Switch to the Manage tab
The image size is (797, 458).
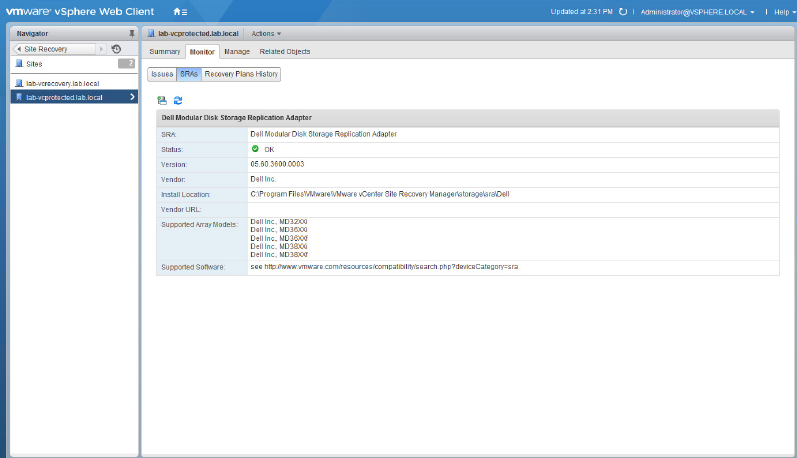(237, 51)
